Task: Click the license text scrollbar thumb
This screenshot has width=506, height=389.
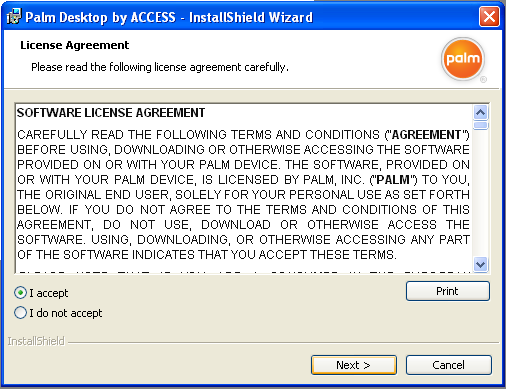Action: click(x=481, y=125)
